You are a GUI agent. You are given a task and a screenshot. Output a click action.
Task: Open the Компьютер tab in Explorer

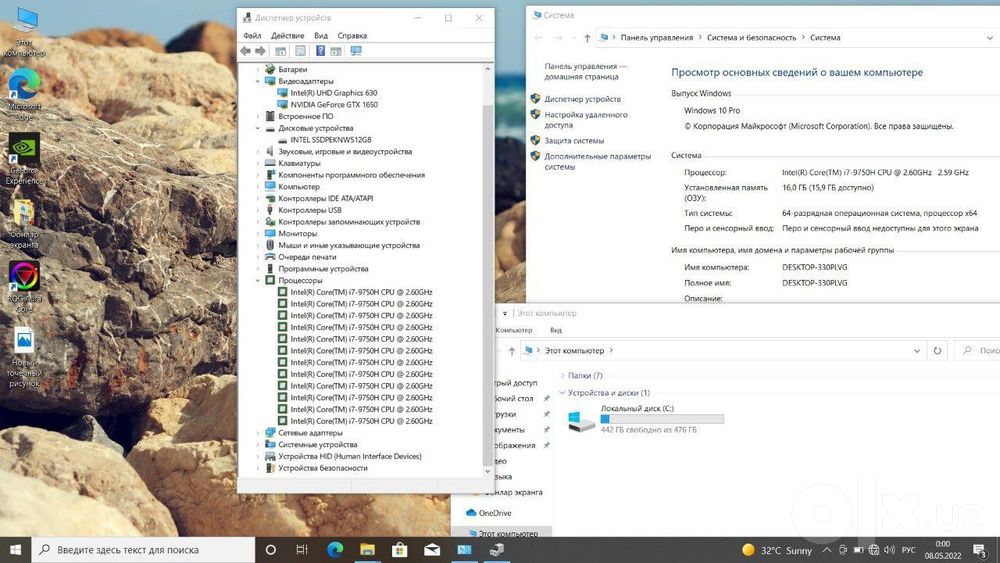pyautogui.click(x=513, y=330)
